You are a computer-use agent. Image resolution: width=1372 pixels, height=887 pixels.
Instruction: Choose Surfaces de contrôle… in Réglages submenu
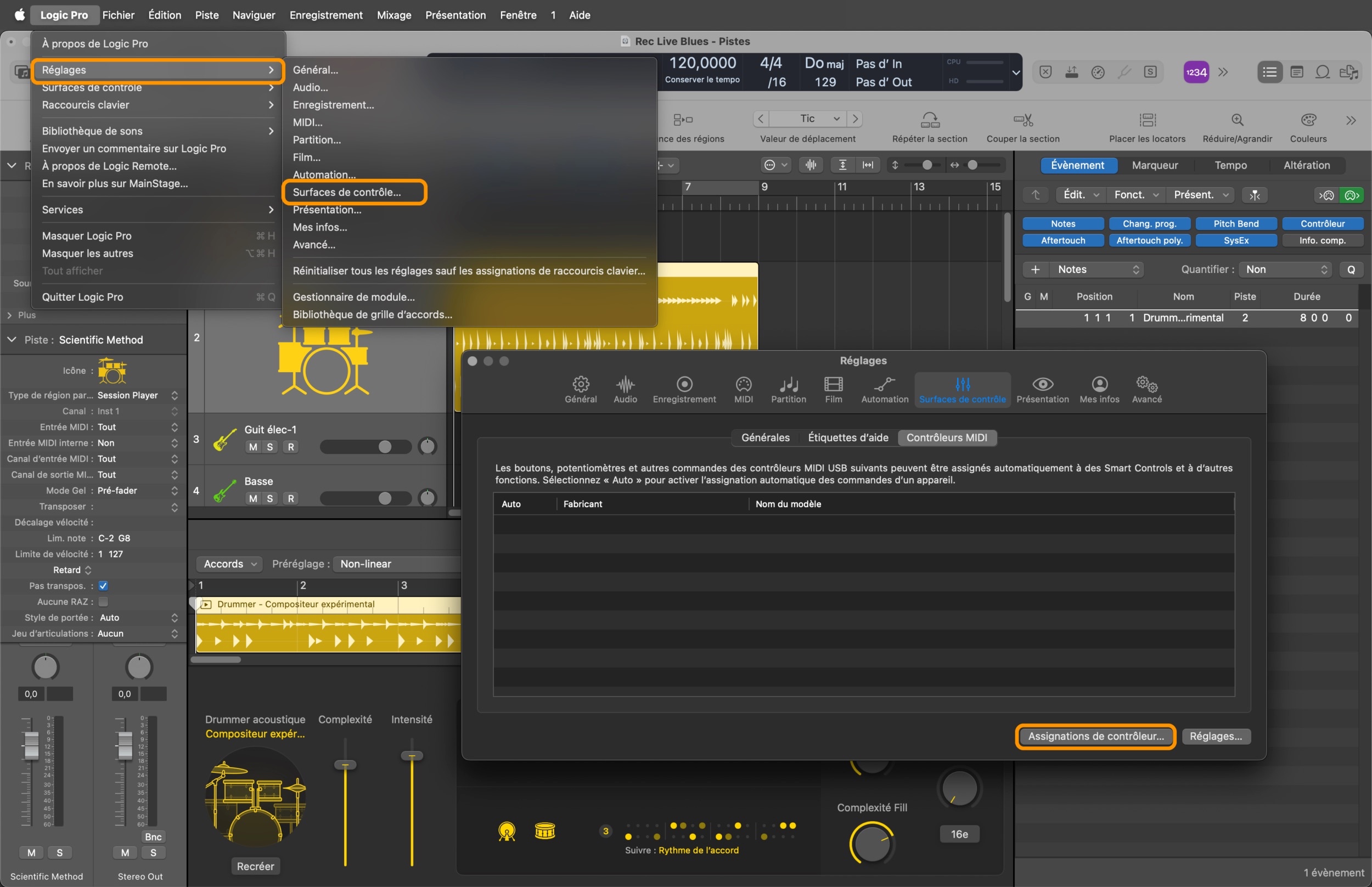pyautogui.click(x=347, y=192)
